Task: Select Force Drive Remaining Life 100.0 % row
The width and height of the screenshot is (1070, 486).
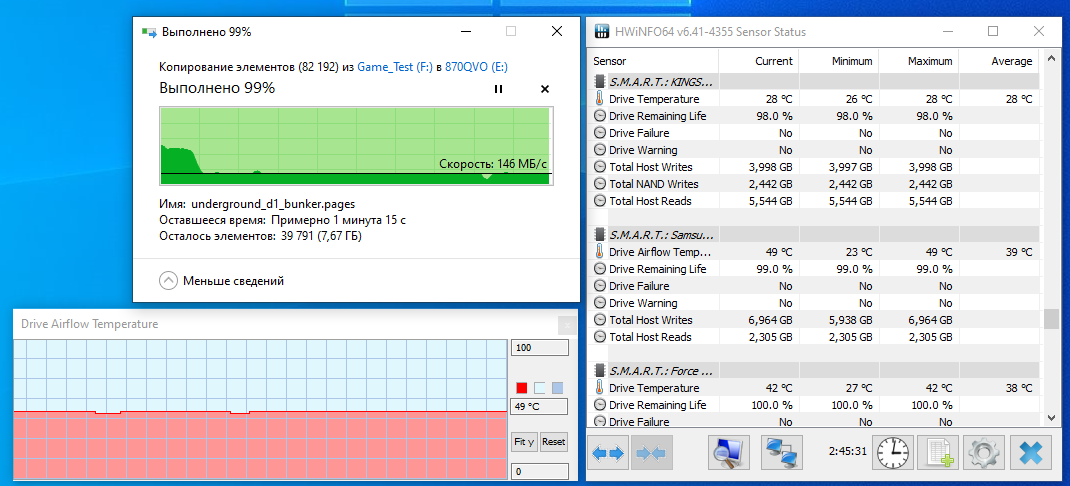Action: click(x=813, y=405)
